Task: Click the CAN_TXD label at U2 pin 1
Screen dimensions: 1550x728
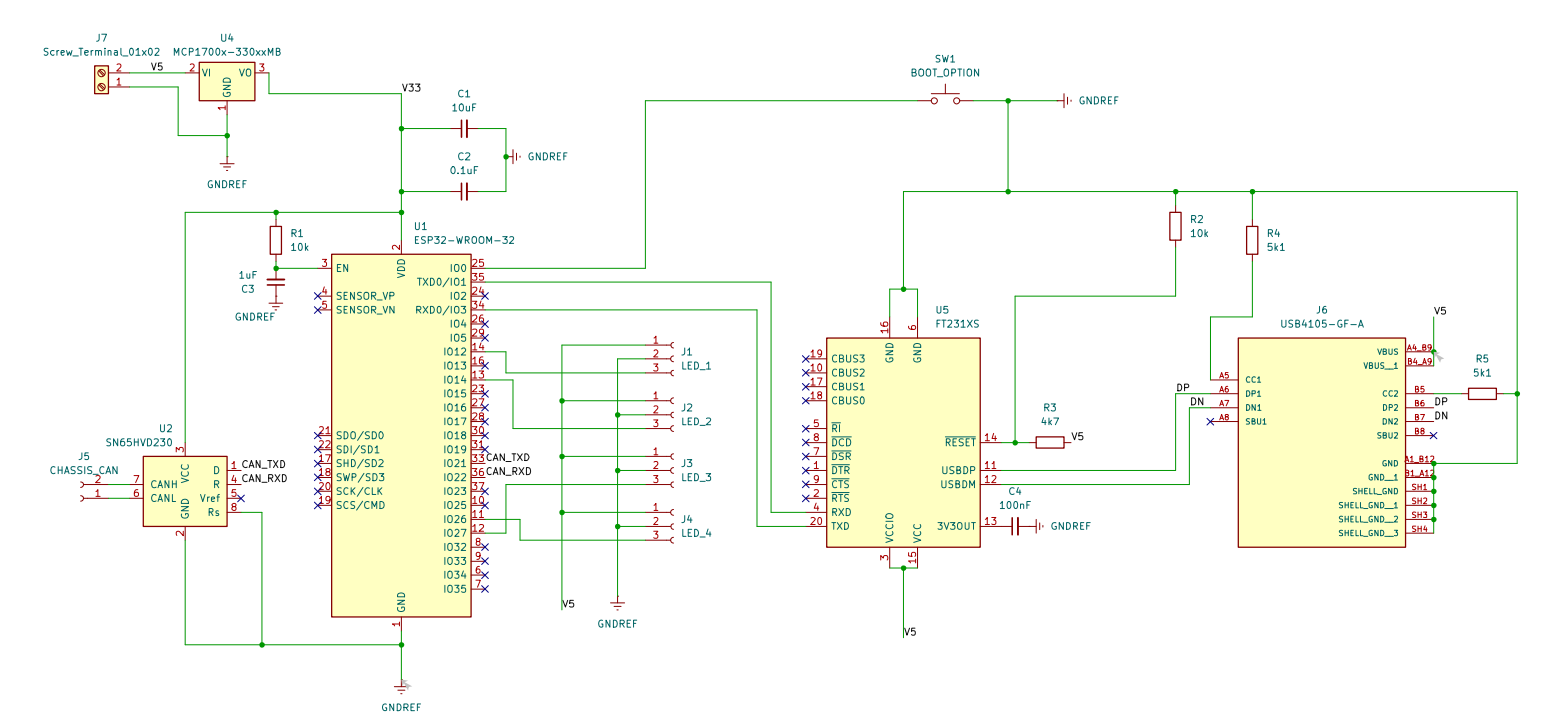Action: click(264, 464)
